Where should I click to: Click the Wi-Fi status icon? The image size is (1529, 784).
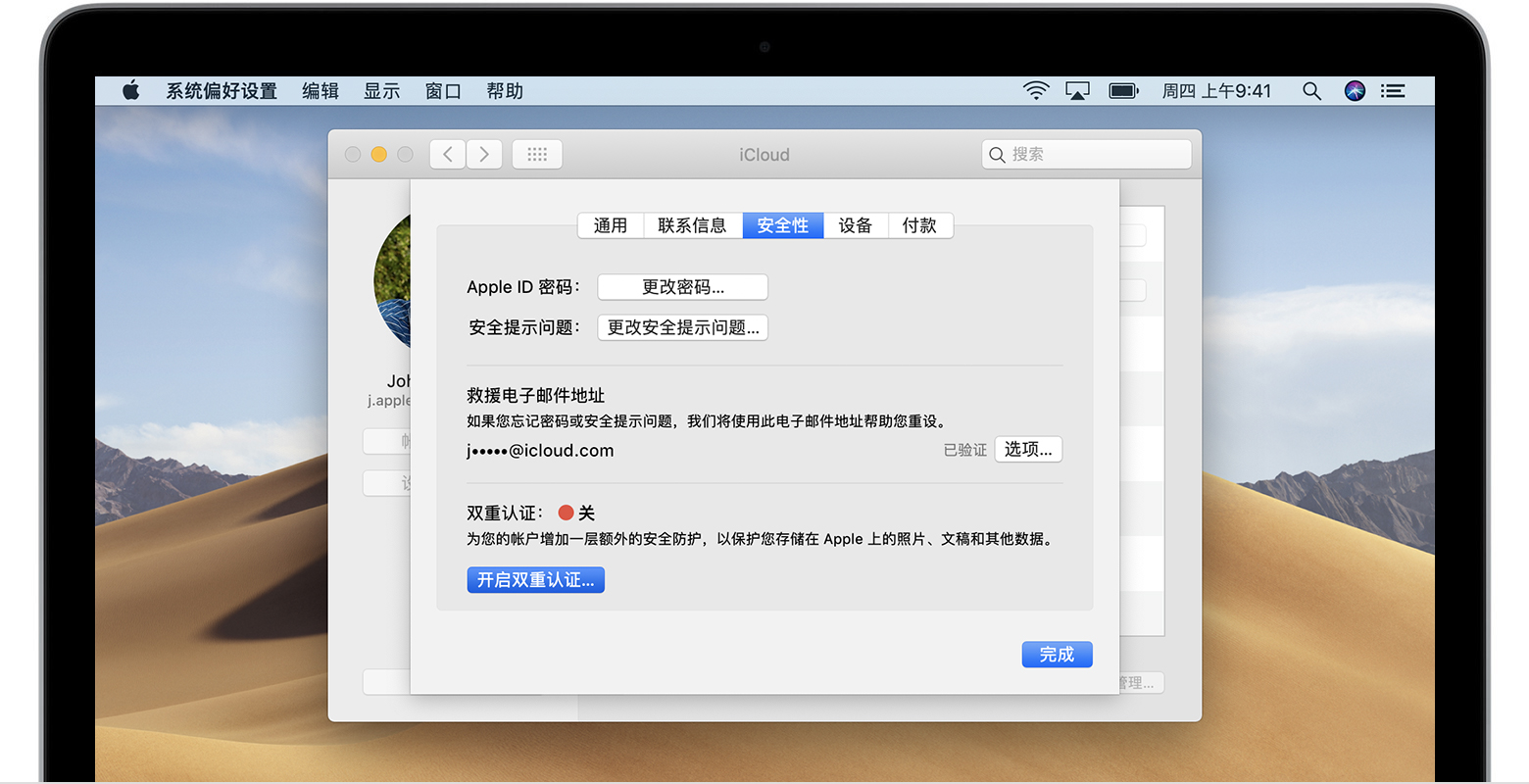point(1036,91)
